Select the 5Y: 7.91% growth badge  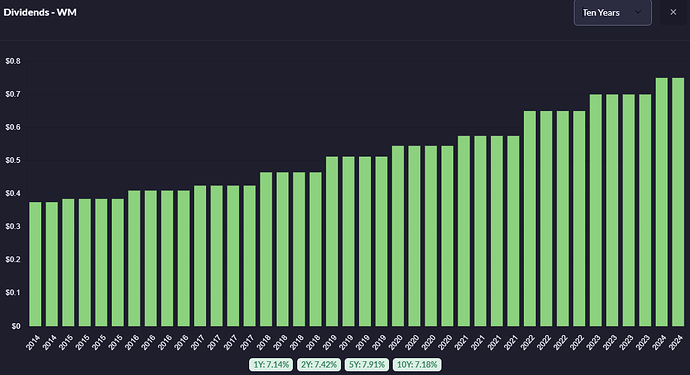(x=367, y=364)
